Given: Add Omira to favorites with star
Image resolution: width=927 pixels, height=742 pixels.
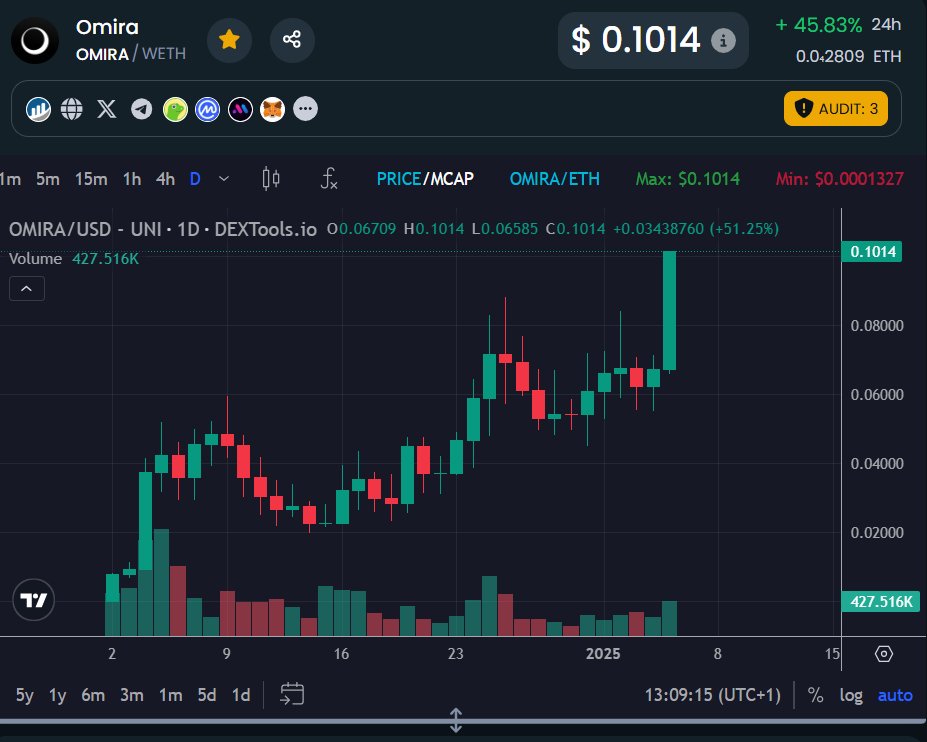Looking at the screenshot, I should [229, 40].
